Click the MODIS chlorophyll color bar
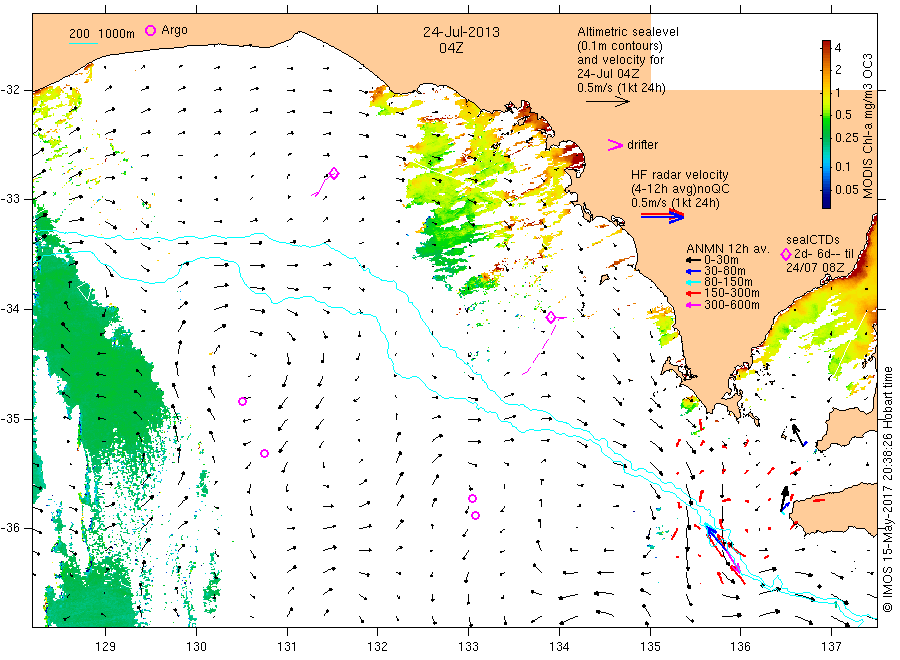The image size is (900, 660). [x=827, y=124]
